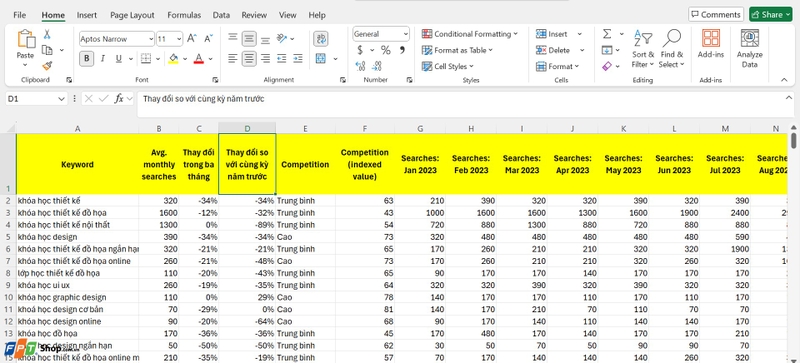This screenshot has height=363, width=800.
Task: Open the font name dropdown Aptos Narrow
Action: 151,39
